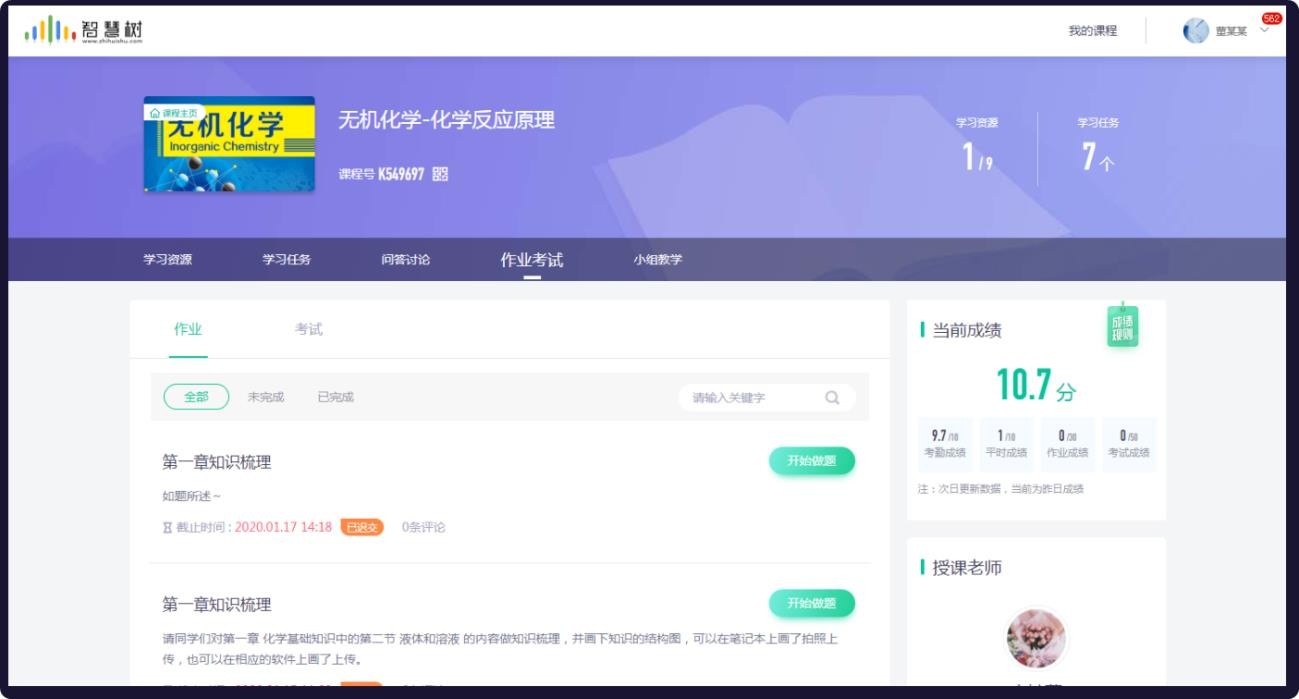1299x699 pixels.
Task: Click the 成绩规则 green tag icon
Action: (1122, 327)
